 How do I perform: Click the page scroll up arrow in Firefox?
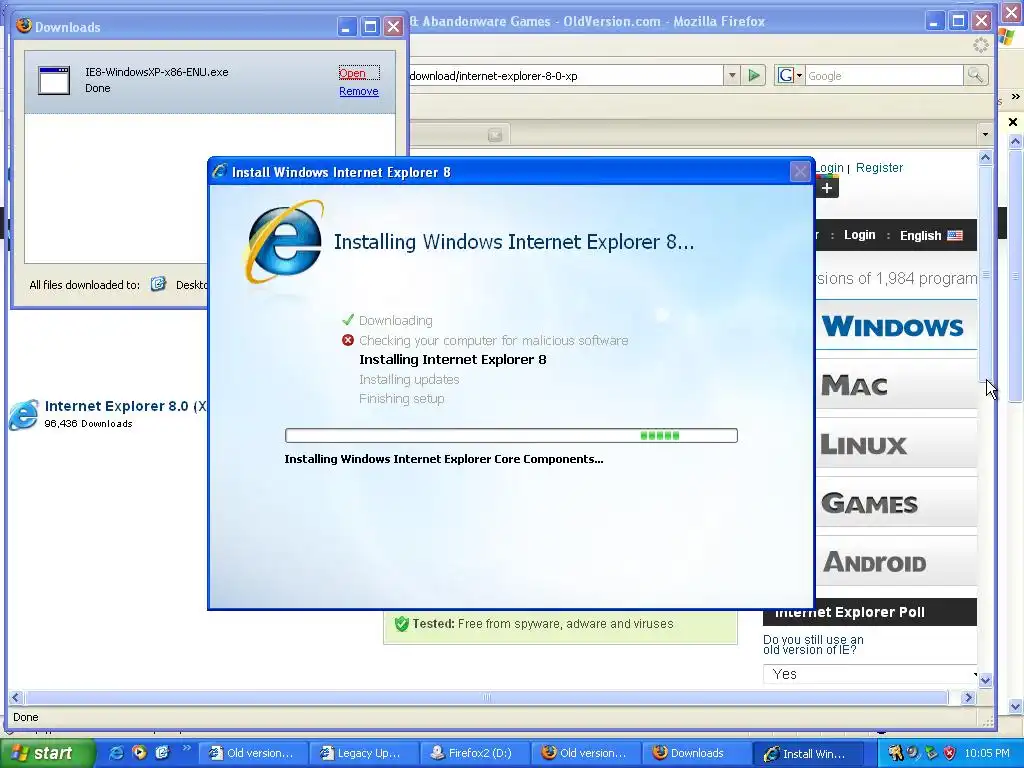pyautogui.click(x=985, y=157)
